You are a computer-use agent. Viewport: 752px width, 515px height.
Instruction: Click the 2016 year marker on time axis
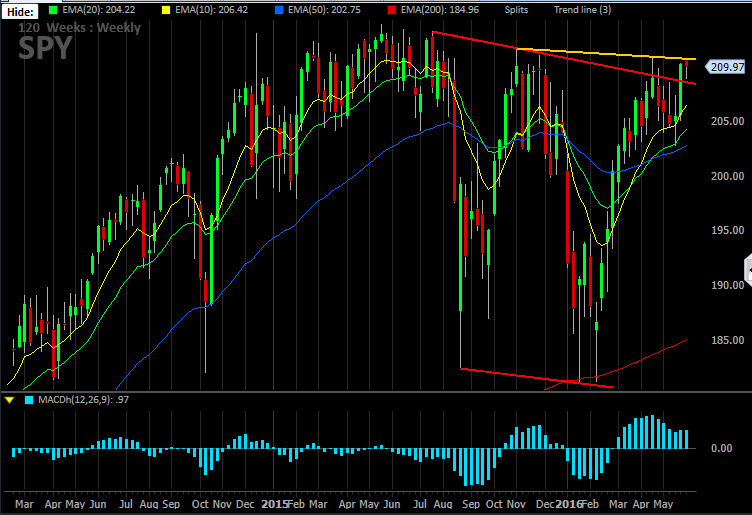pos(568,504)
